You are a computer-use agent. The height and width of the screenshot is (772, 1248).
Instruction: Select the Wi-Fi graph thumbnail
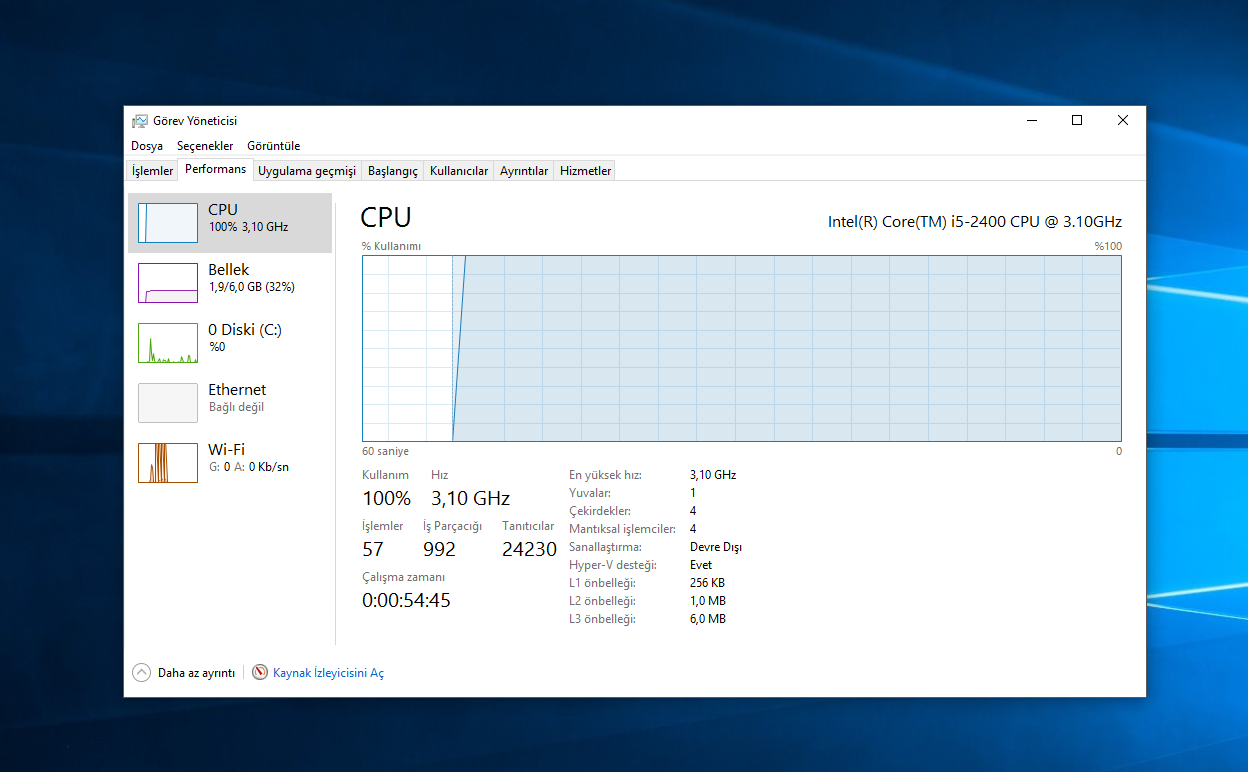tap(168, 463)
